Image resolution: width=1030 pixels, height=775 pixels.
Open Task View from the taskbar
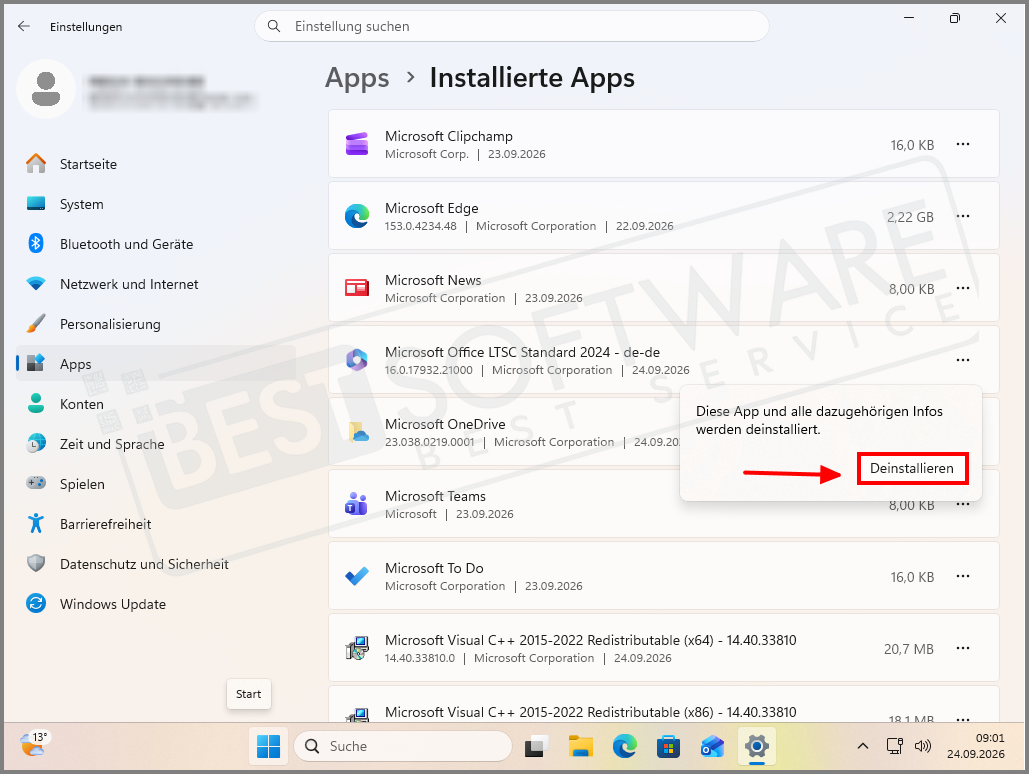pos(537,746)
